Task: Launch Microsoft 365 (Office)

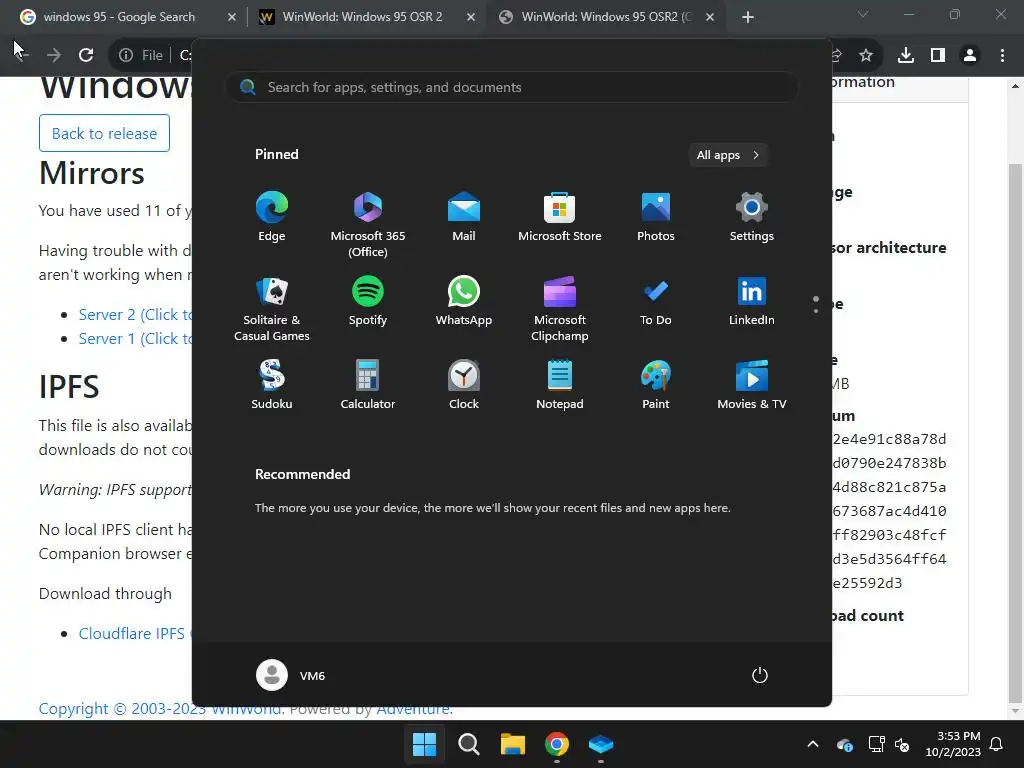Action: click(368, 224)
